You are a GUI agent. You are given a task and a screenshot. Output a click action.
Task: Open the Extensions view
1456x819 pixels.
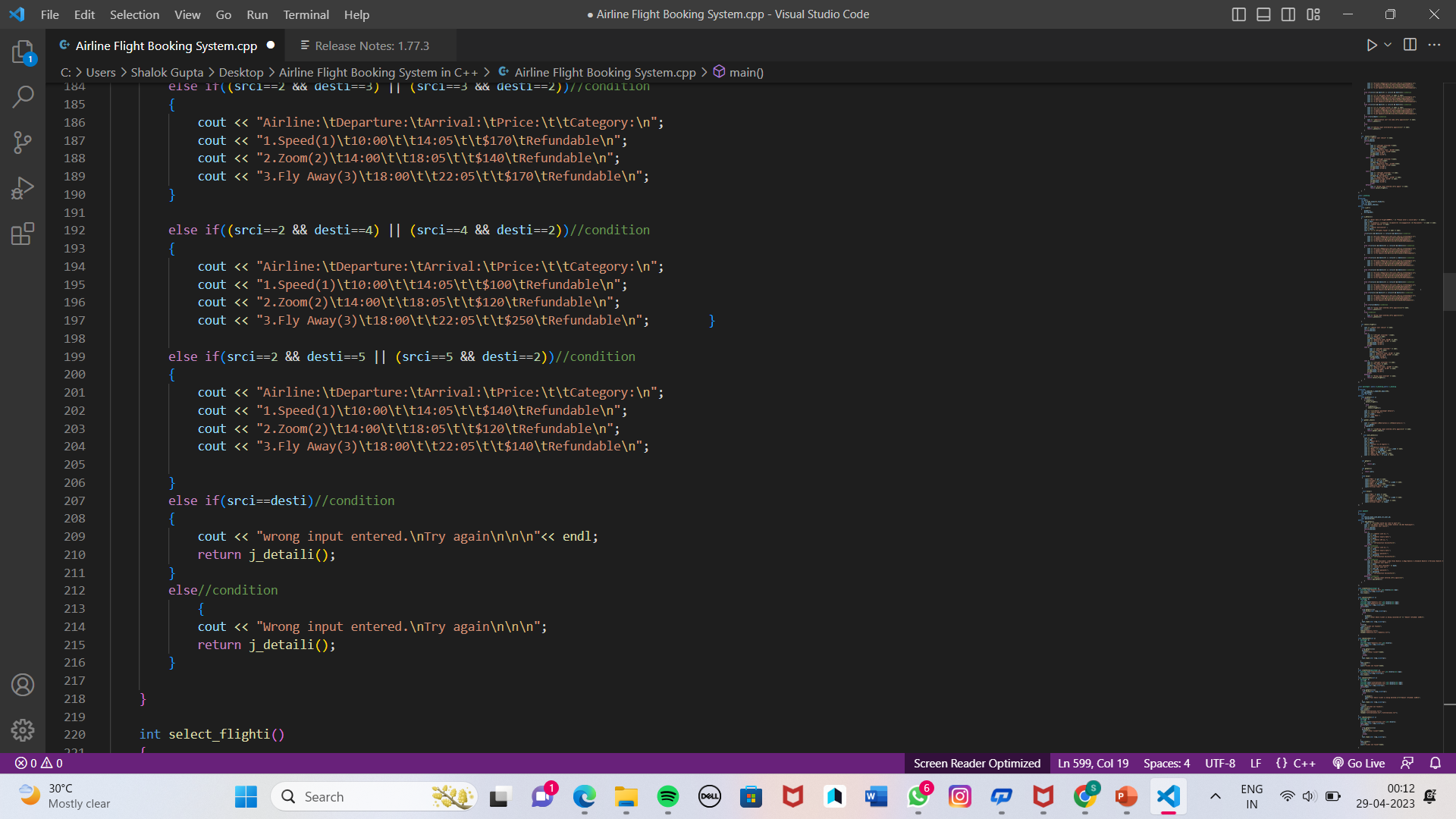[x=23, y=234]
